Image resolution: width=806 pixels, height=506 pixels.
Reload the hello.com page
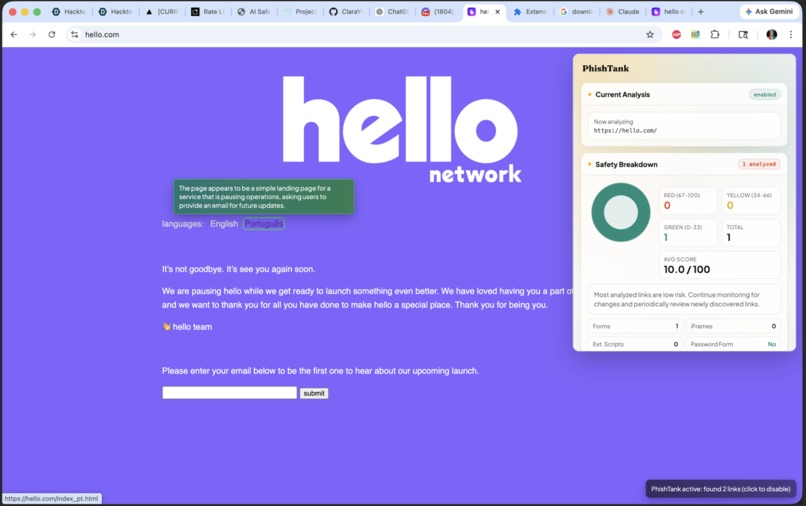(52, 34)
